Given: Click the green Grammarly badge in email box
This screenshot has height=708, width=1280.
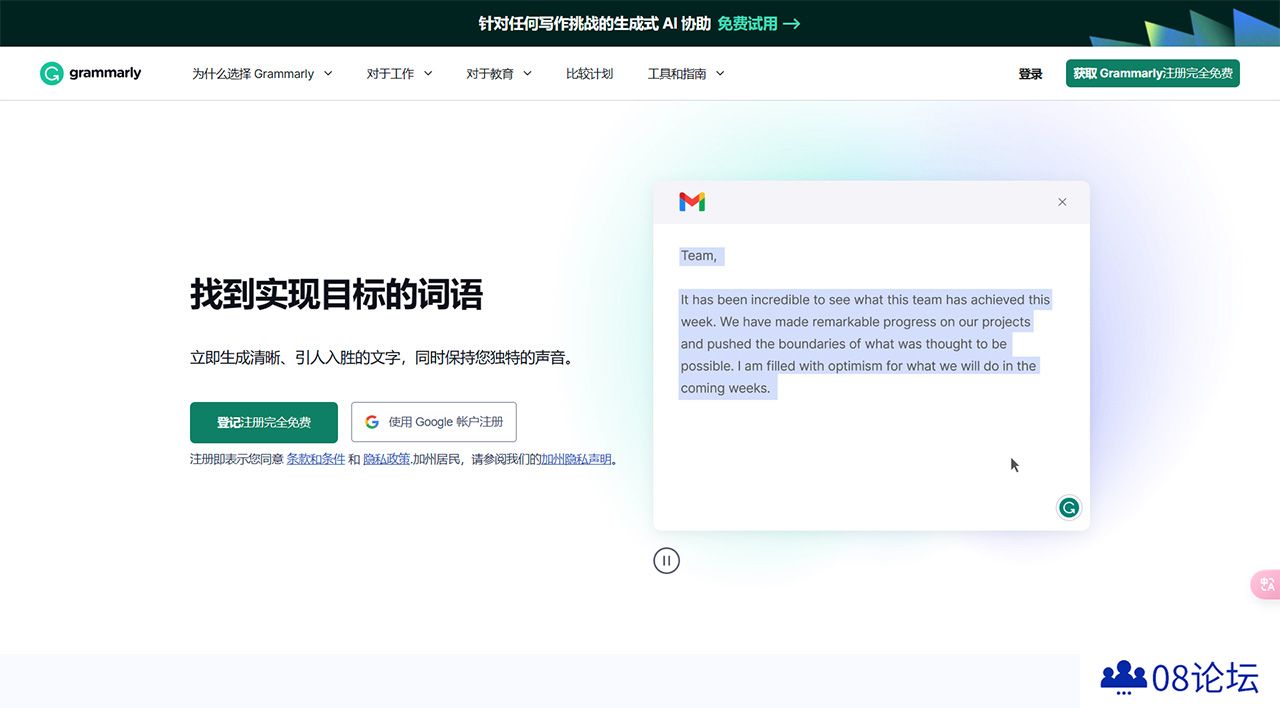Looking at the screenshot, I should pyautogui.click(x=1069, y=508).
